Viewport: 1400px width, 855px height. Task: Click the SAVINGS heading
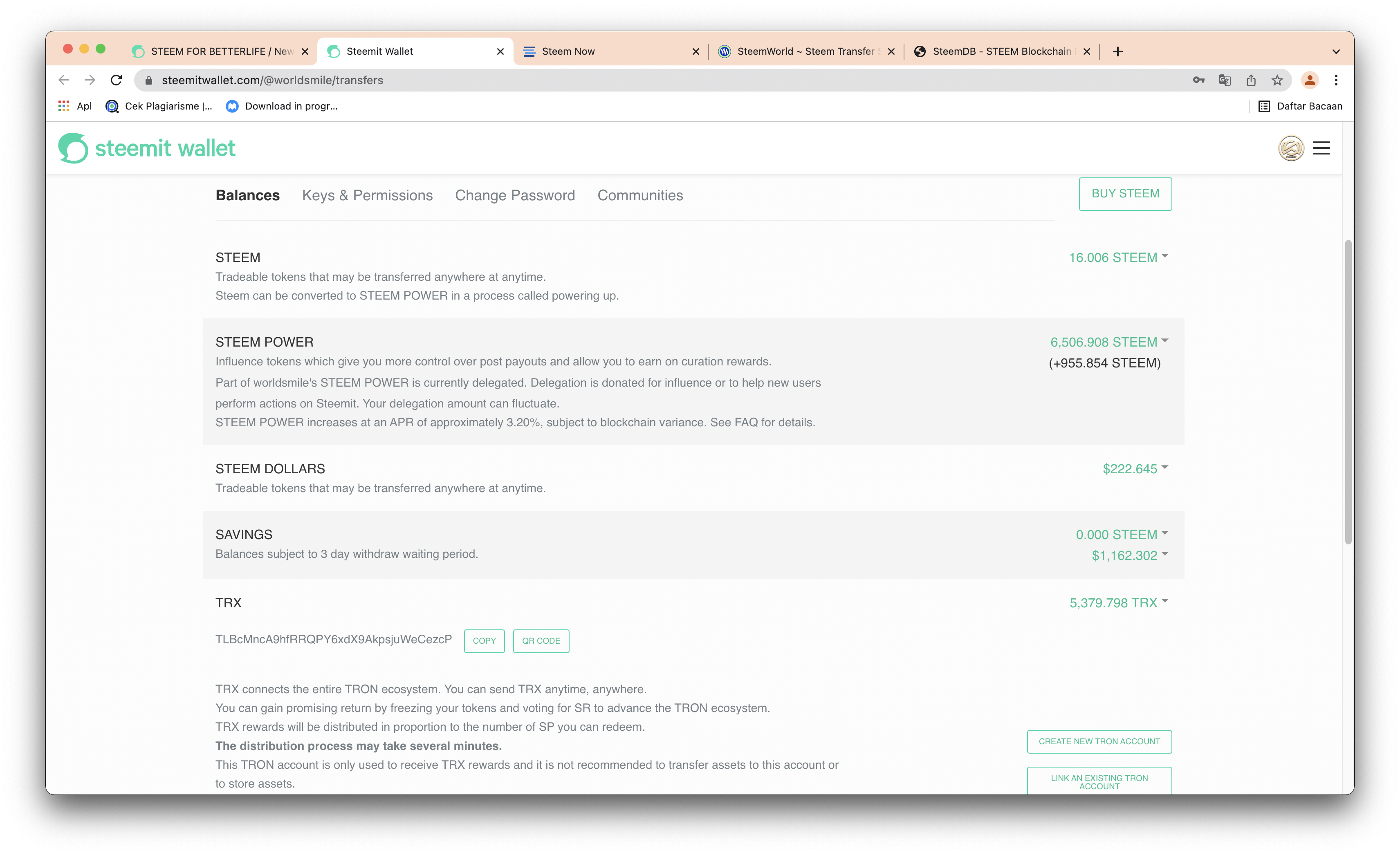[x=244, y=535]
